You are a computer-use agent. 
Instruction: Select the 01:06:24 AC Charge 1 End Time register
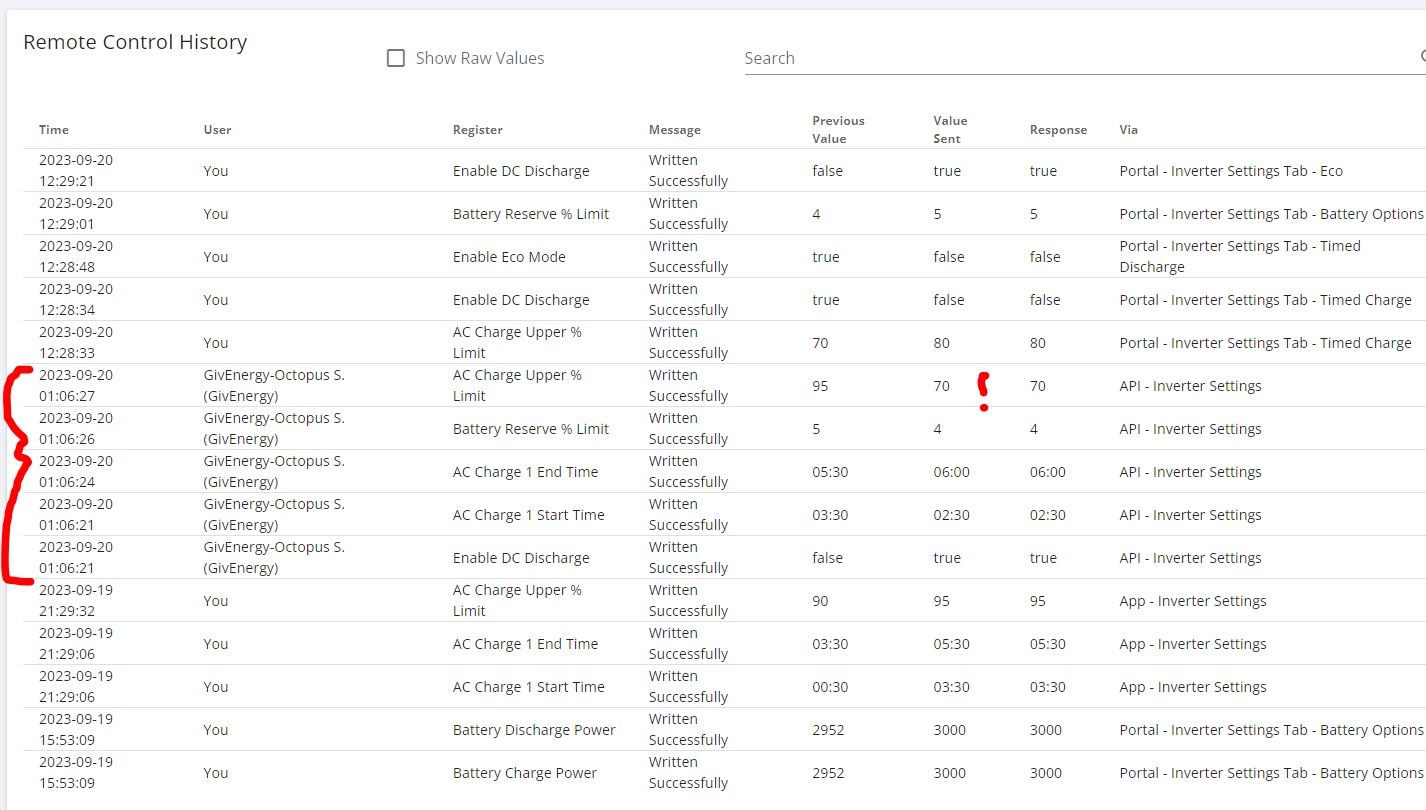[525, 472]
